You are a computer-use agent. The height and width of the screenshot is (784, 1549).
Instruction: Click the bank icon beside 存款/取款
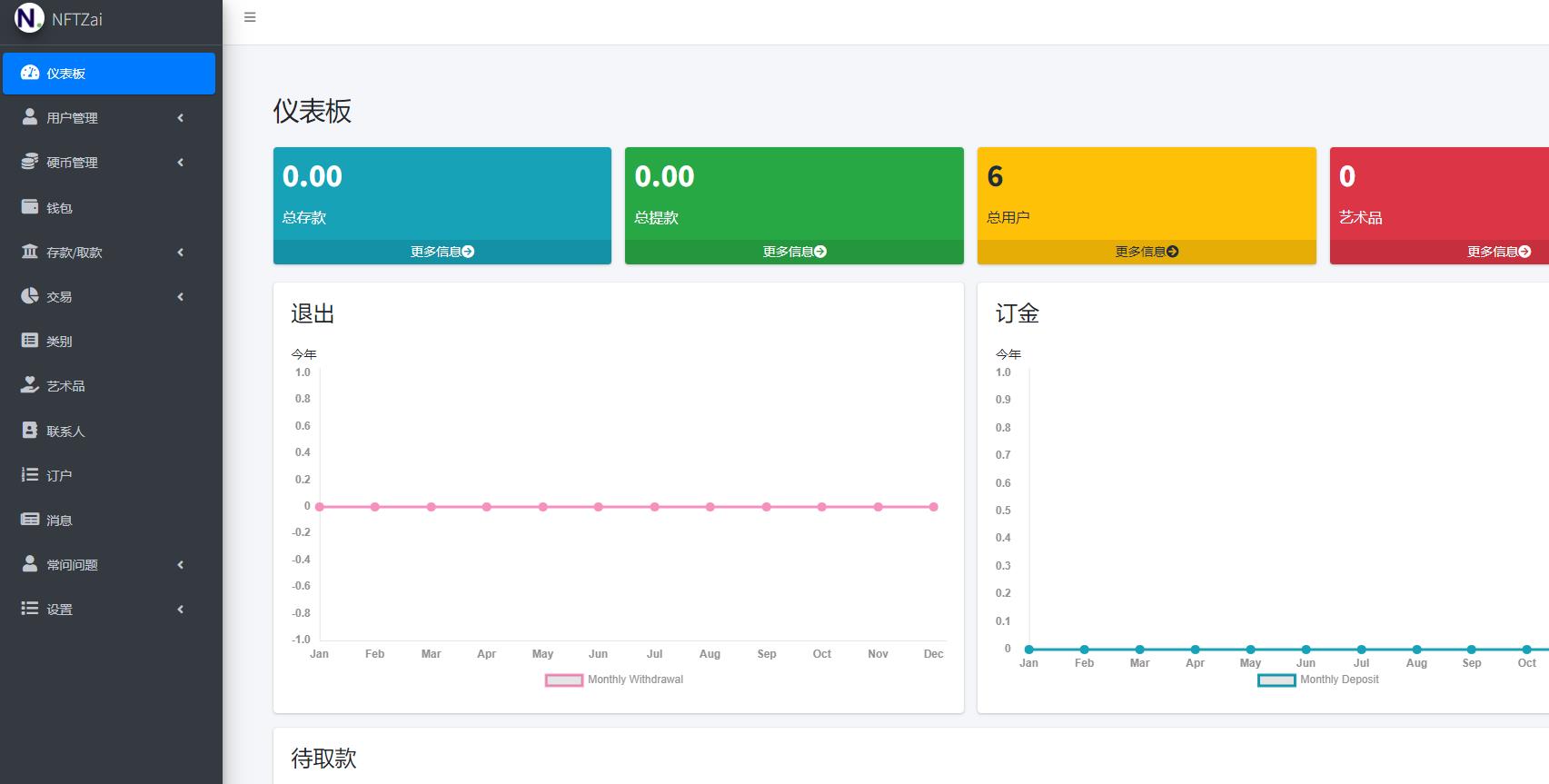pos(30,252)
